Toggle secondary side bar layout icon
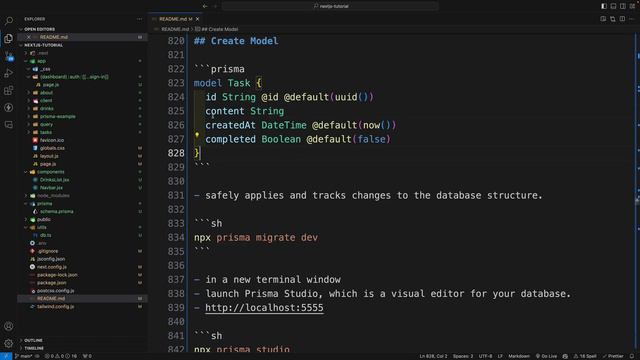The width and height of the screenshot is (640, 360). 622,6
